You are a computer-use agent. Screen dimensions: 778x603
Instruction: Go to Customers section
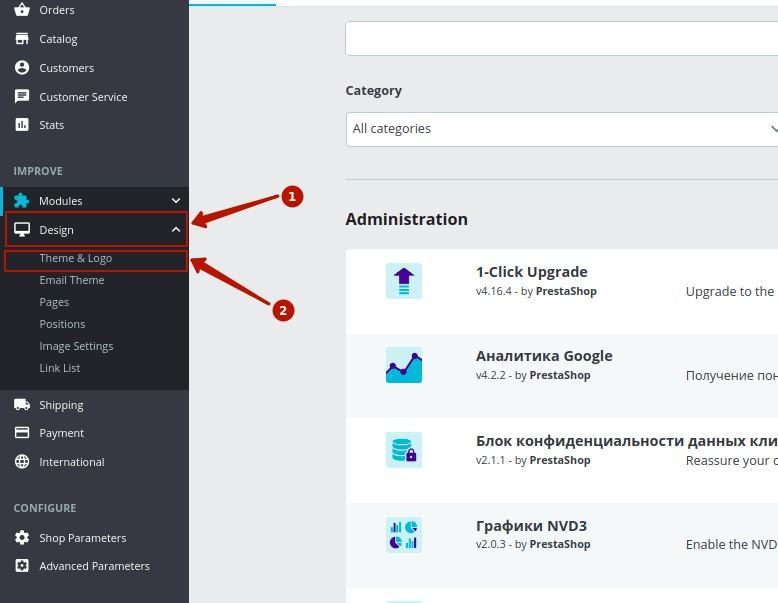[x=66, y=68]
